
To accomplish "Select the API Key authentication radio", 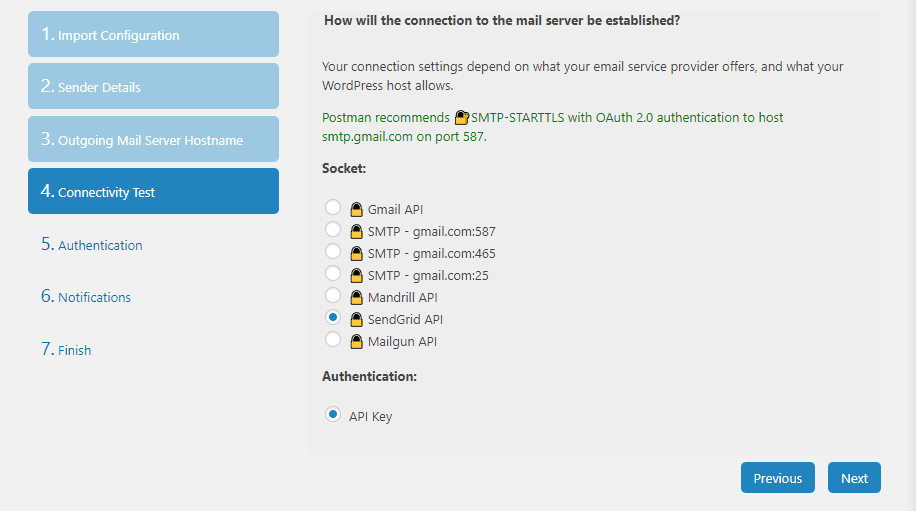I will (x=333, y=414).
